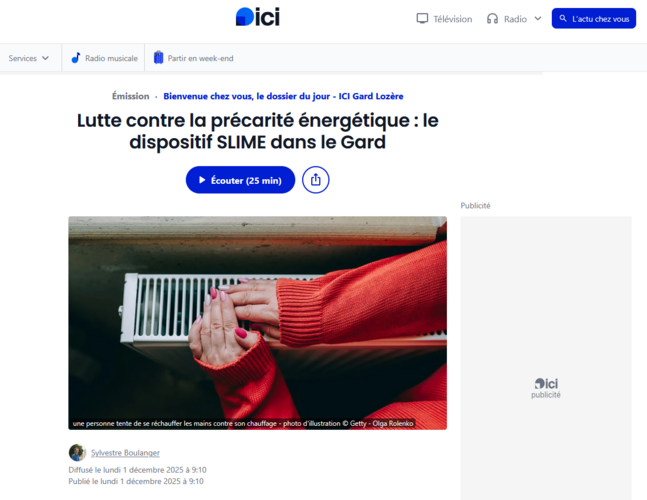
Task: Play the Écouter (25 min) audio
Action: pos(240,180)
